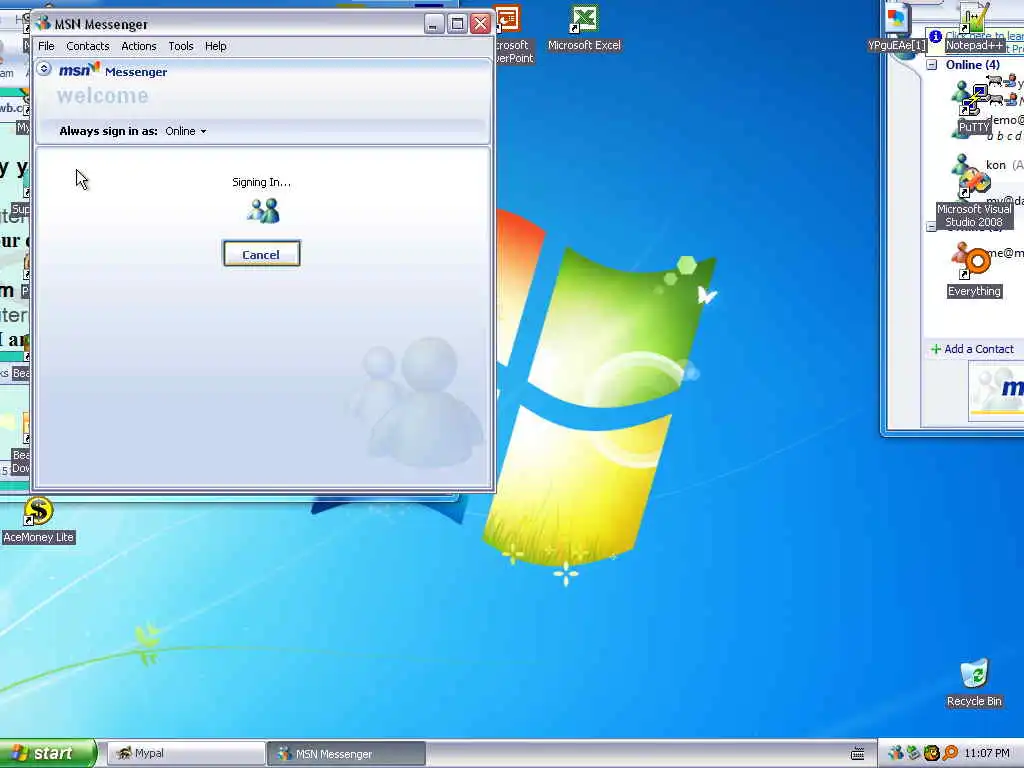
Task: Open the Tools menu
Action: [181, 46]
